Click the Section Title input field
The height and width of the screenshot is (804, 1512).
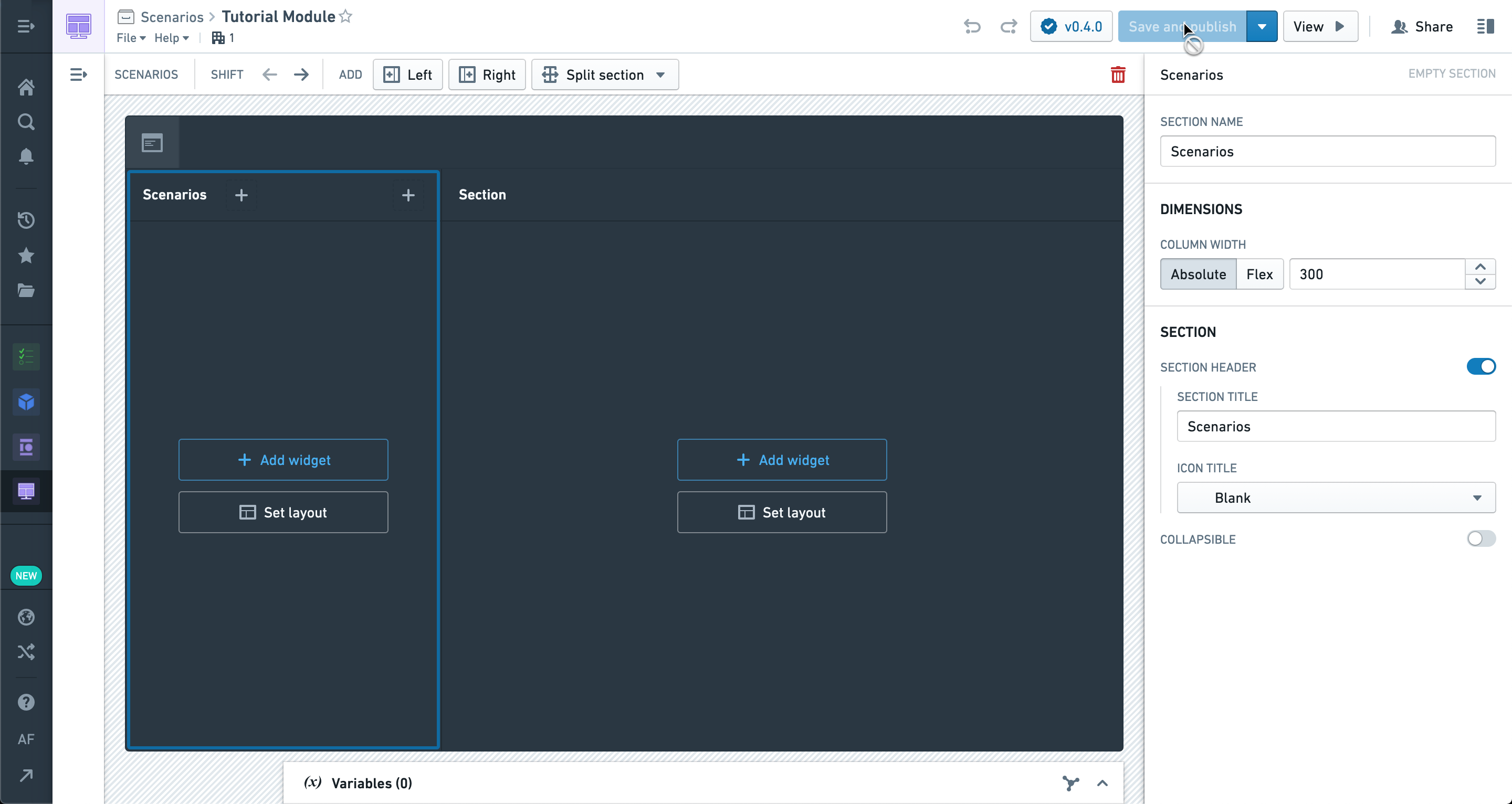pos(1336,426)
